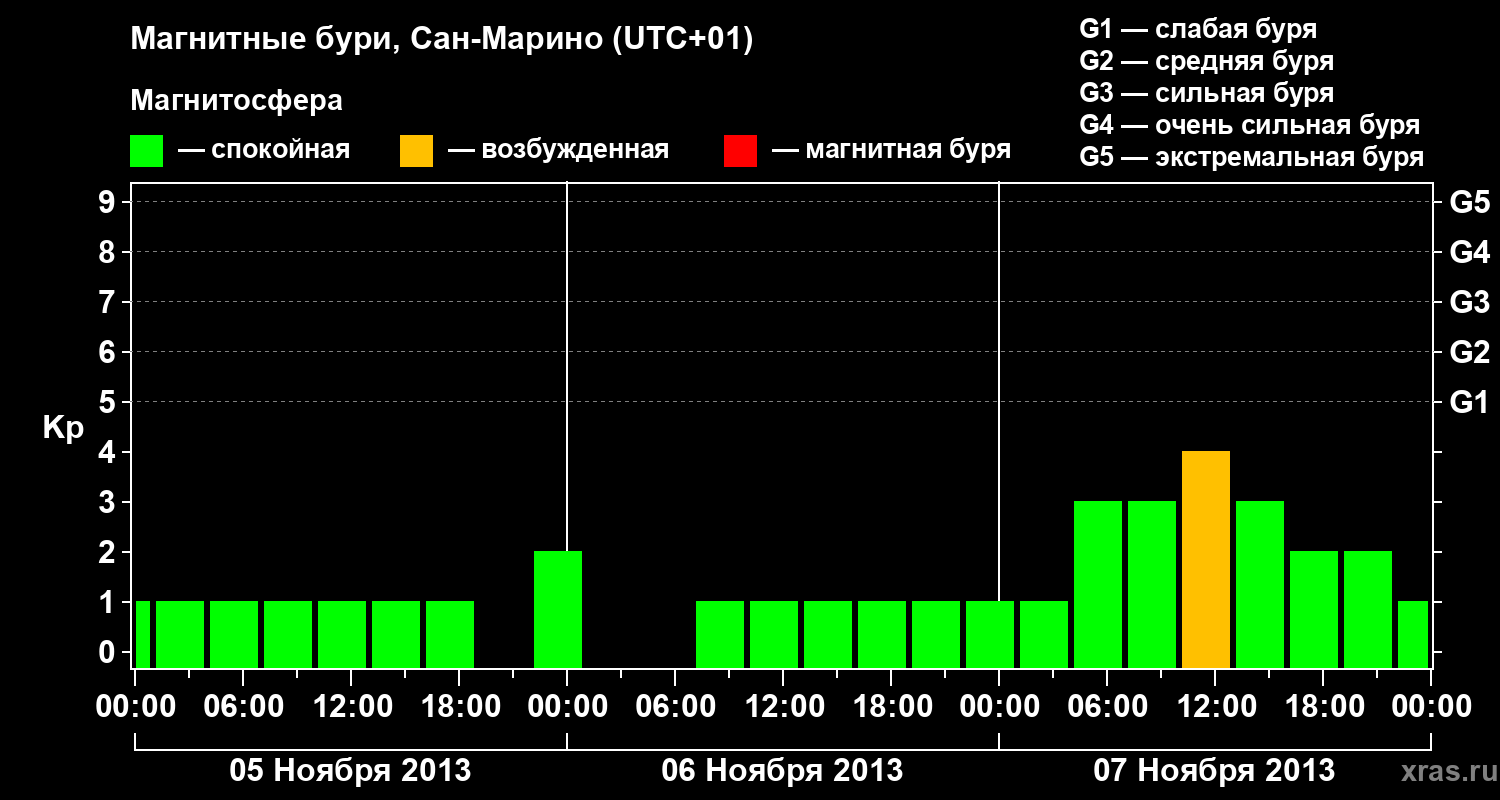Pick the Kp 2 bar above 18:00 on 07 Ноября
Viewport: 1500px width, 800px height.
[1314, 610]
